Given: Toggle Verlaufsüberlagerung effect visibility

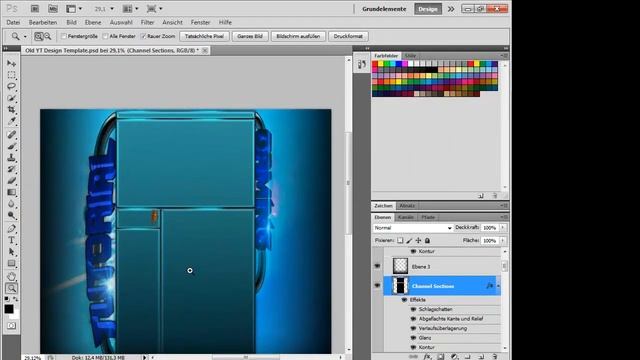Looking at the screenshot, I should [413, 329].
